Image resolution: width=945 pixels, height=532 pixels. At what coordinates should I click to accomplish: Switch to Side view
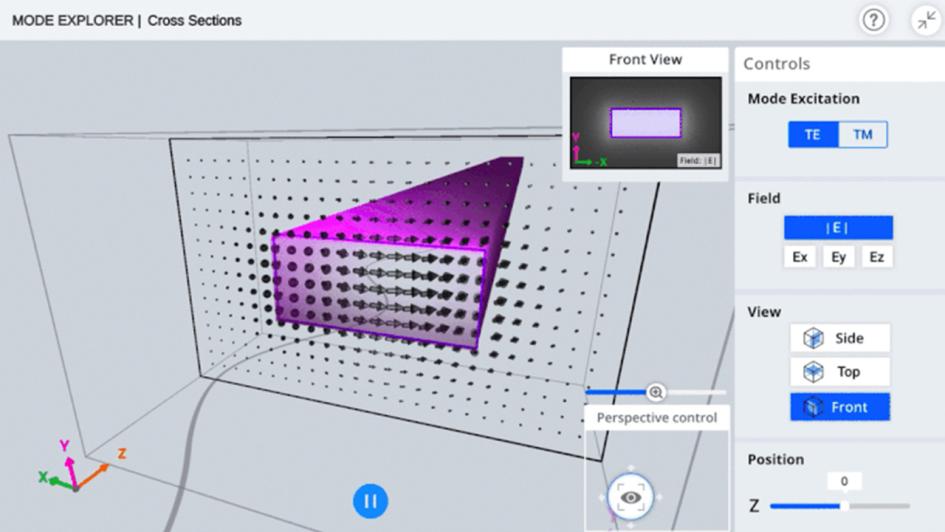(840, 338)
